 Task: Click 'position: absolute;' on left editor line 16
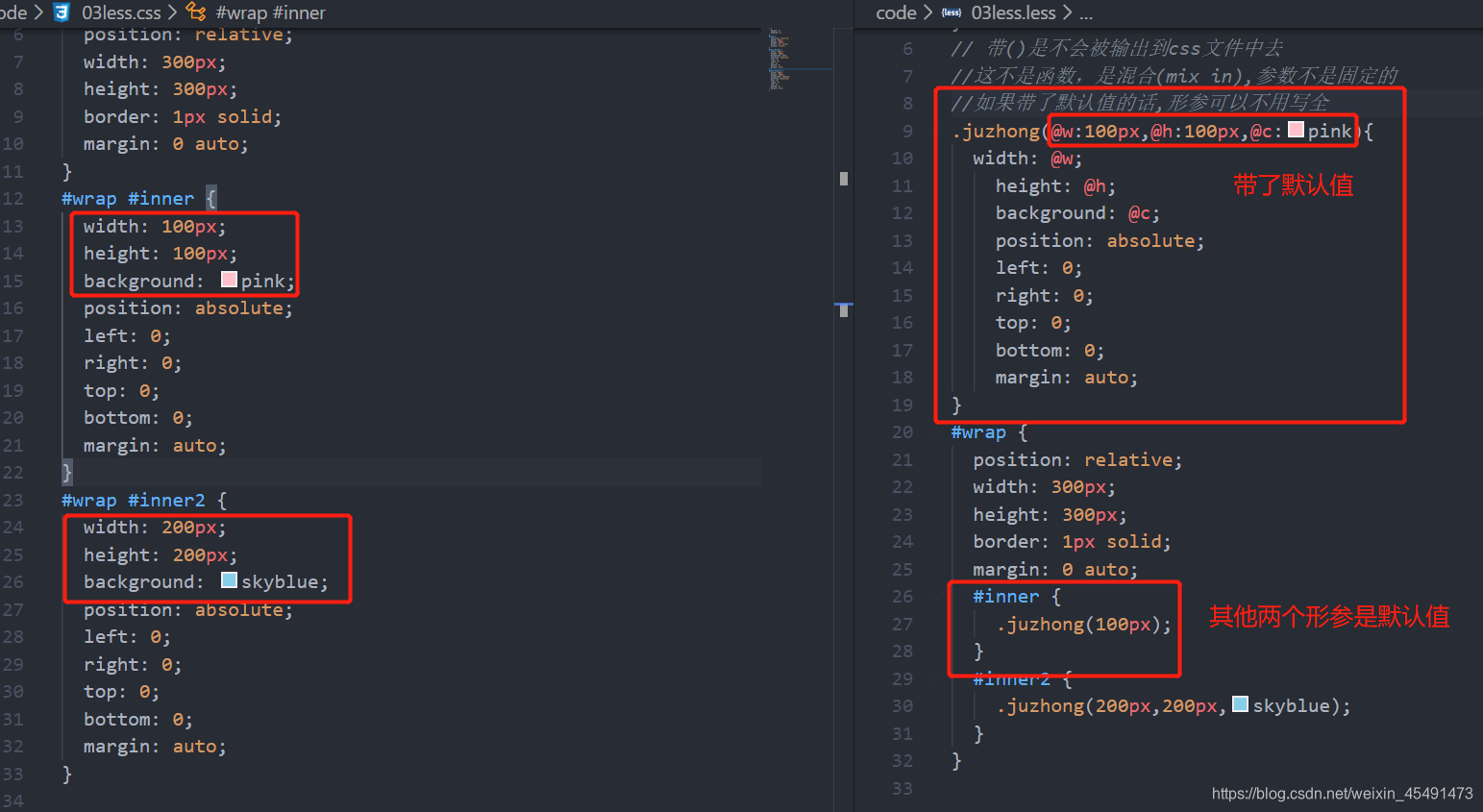(188, 308)
